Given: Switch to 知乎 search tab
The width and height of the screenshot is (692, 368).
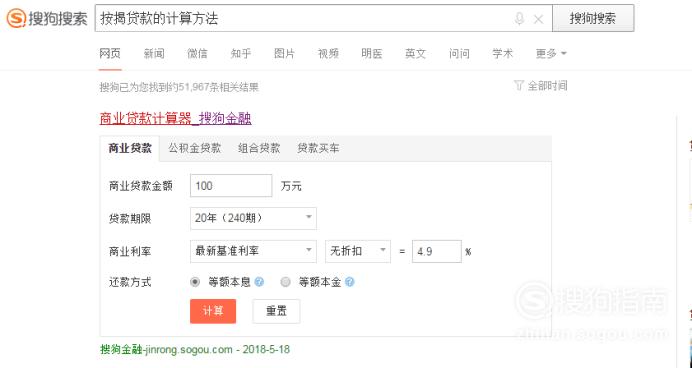Looking at the screenshot, I should point(241,54).
